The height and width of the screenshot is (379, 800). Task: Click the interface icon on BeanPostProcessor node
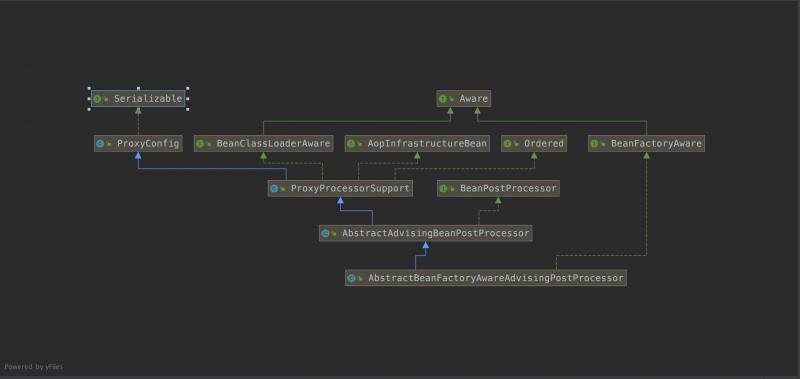(443, 189)
